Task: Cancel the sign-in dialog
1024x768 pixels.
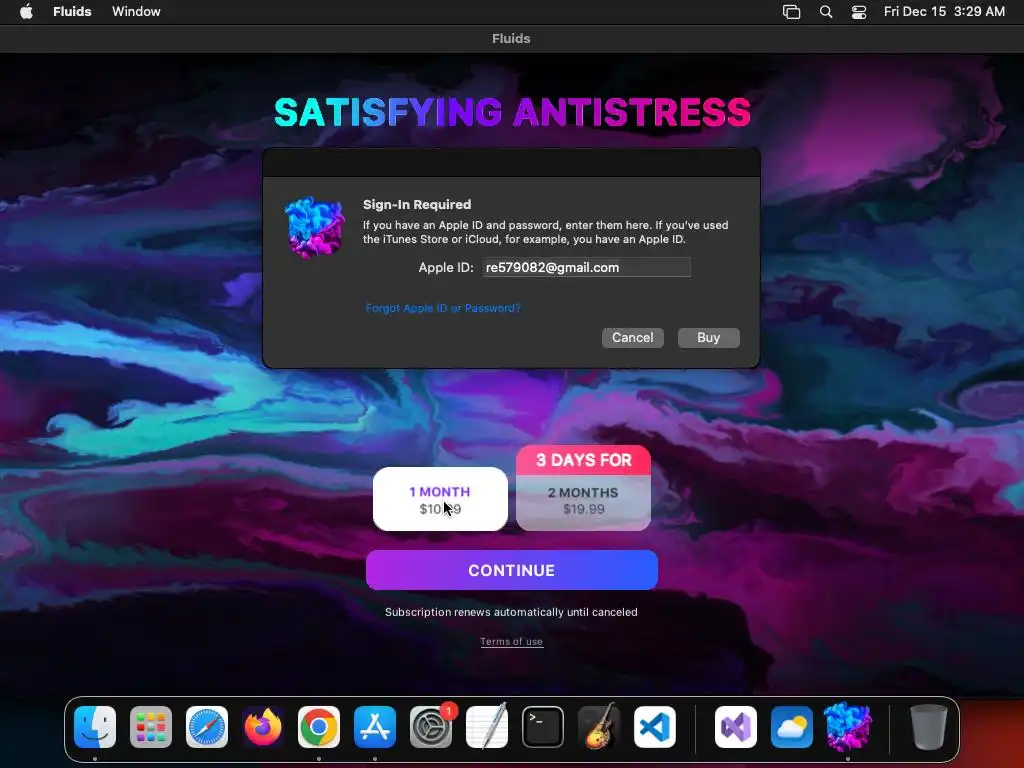Action: 632,338
